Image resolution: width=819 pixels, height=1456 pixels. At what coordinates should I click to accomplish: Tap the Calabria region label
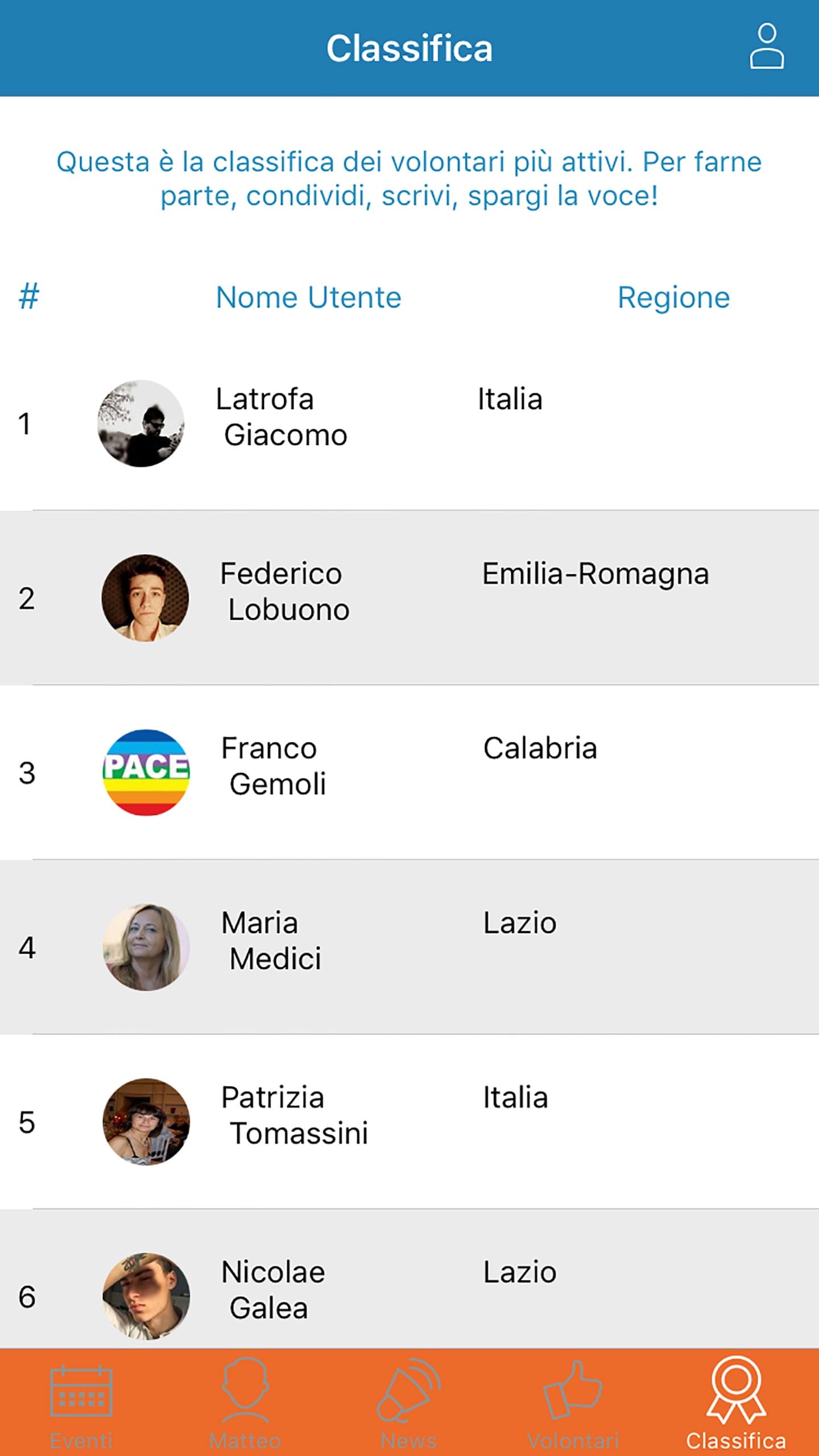point(540,748)
